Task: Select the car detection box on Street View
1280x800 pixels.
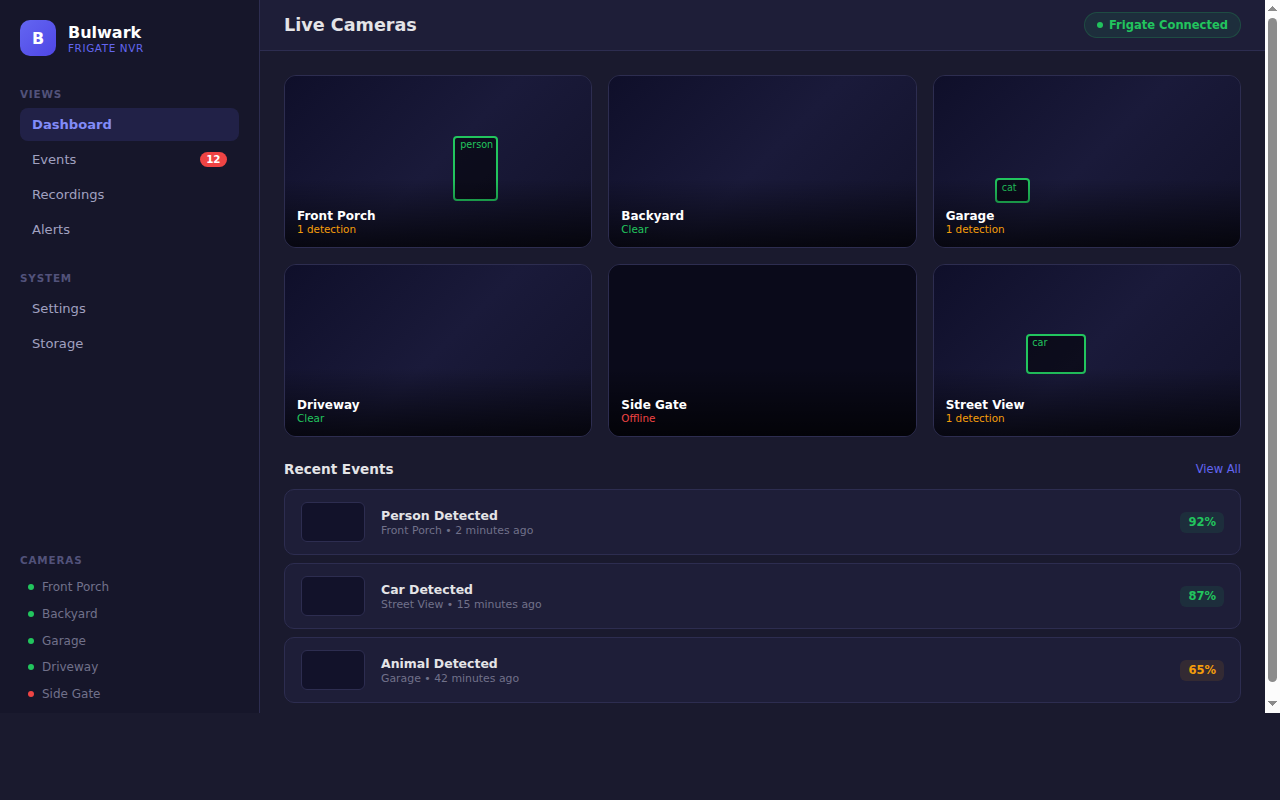Action: pos(1055,354)
